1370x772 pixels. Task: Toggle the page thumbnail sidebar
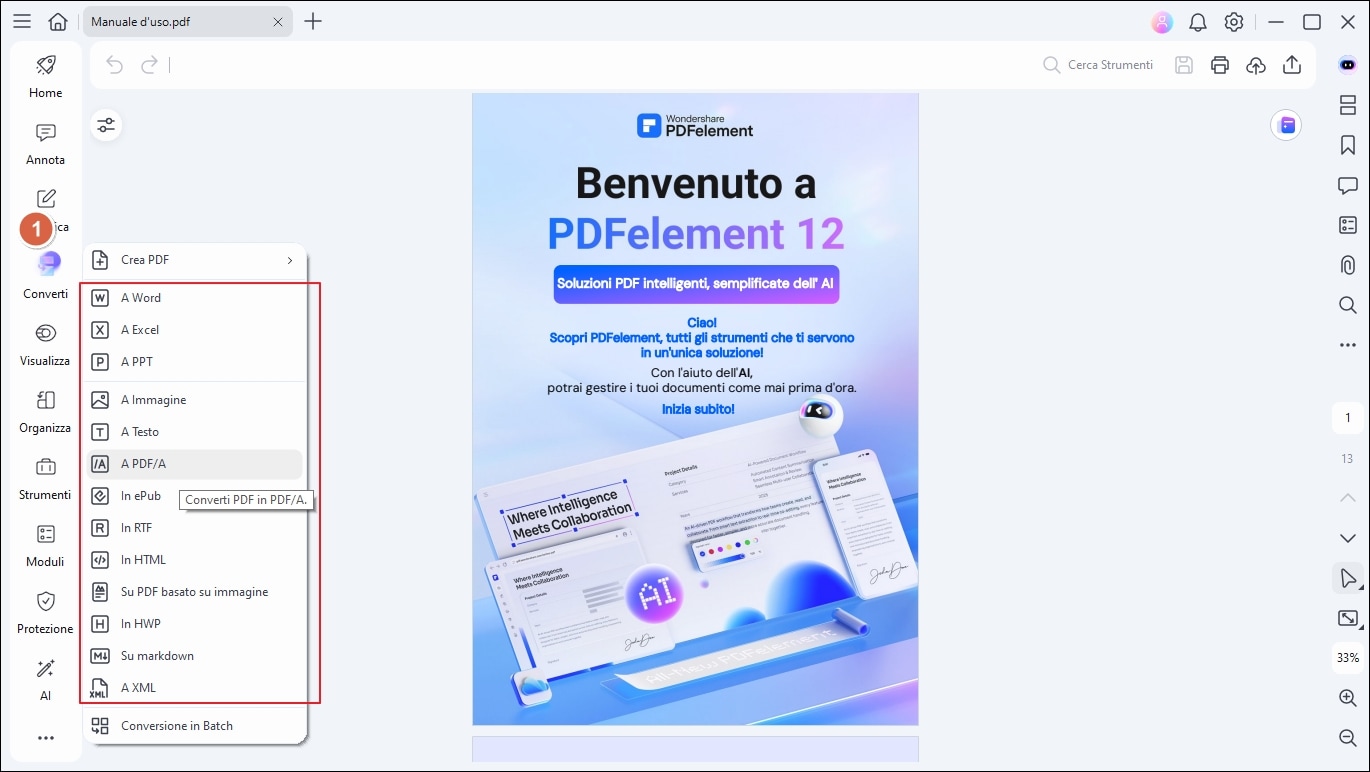(1347, 104)
